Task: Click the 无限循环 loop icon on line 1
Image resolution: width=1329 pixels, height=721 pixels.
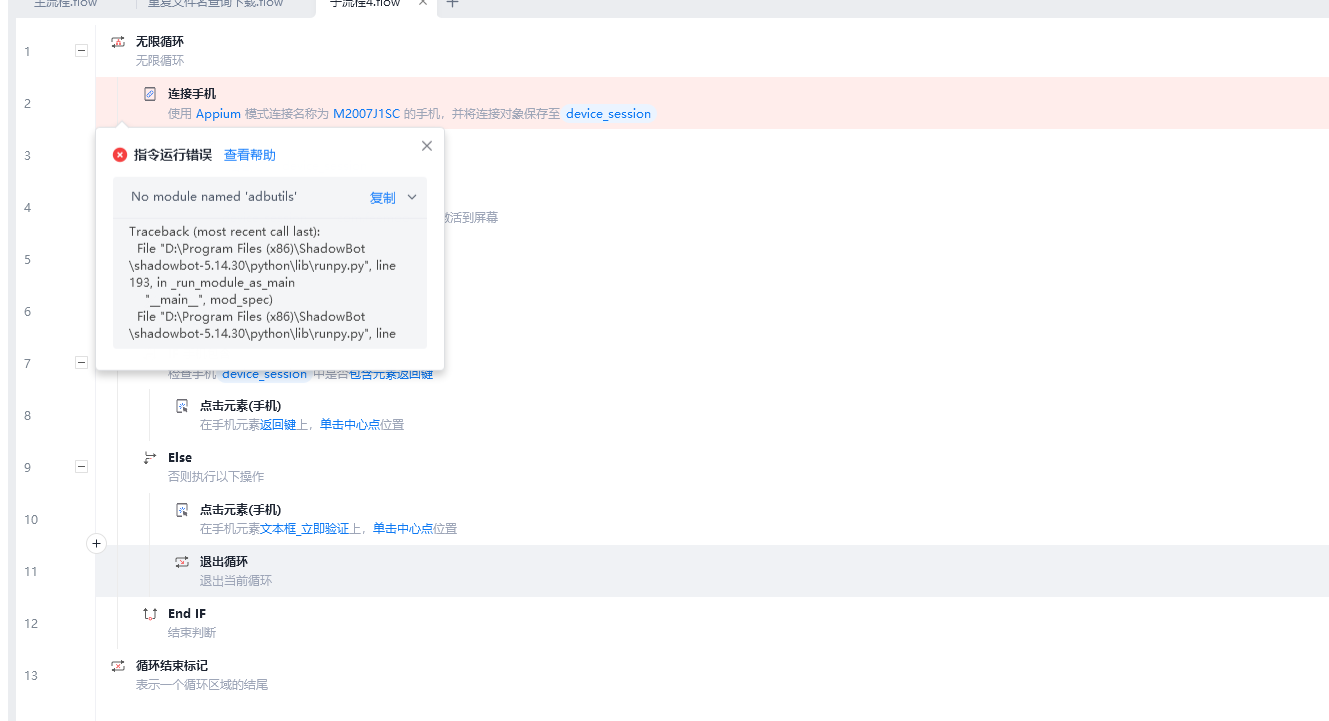Action: click(118, 42)
